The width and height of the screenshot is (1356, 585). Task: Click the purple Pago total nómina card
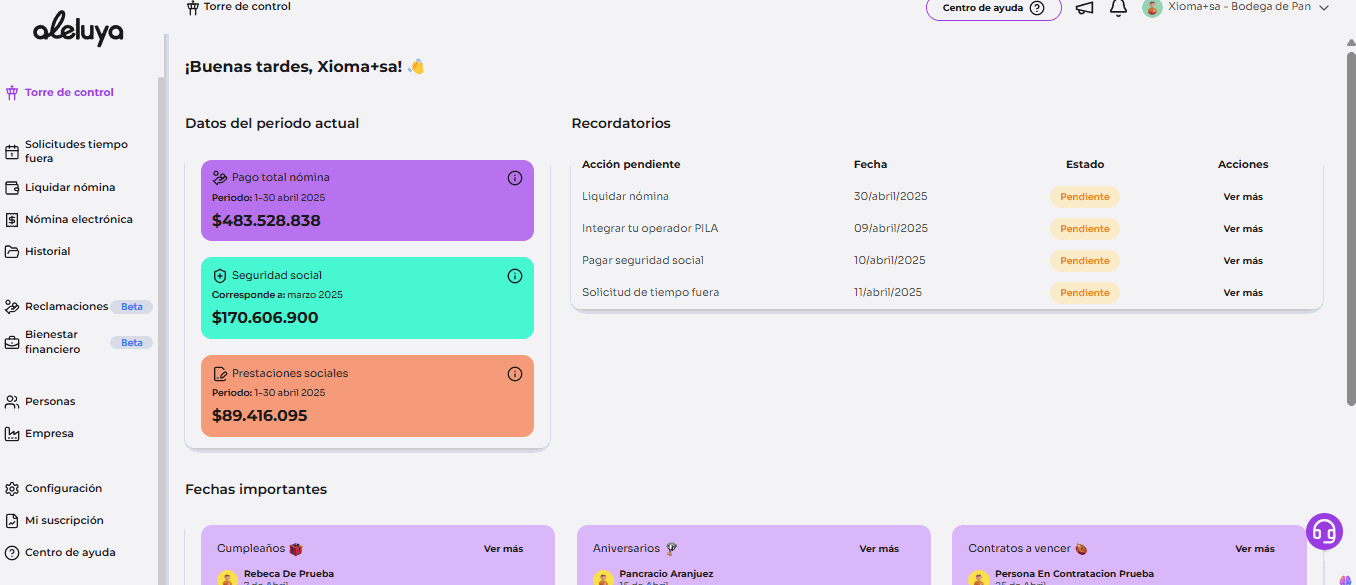367,200
